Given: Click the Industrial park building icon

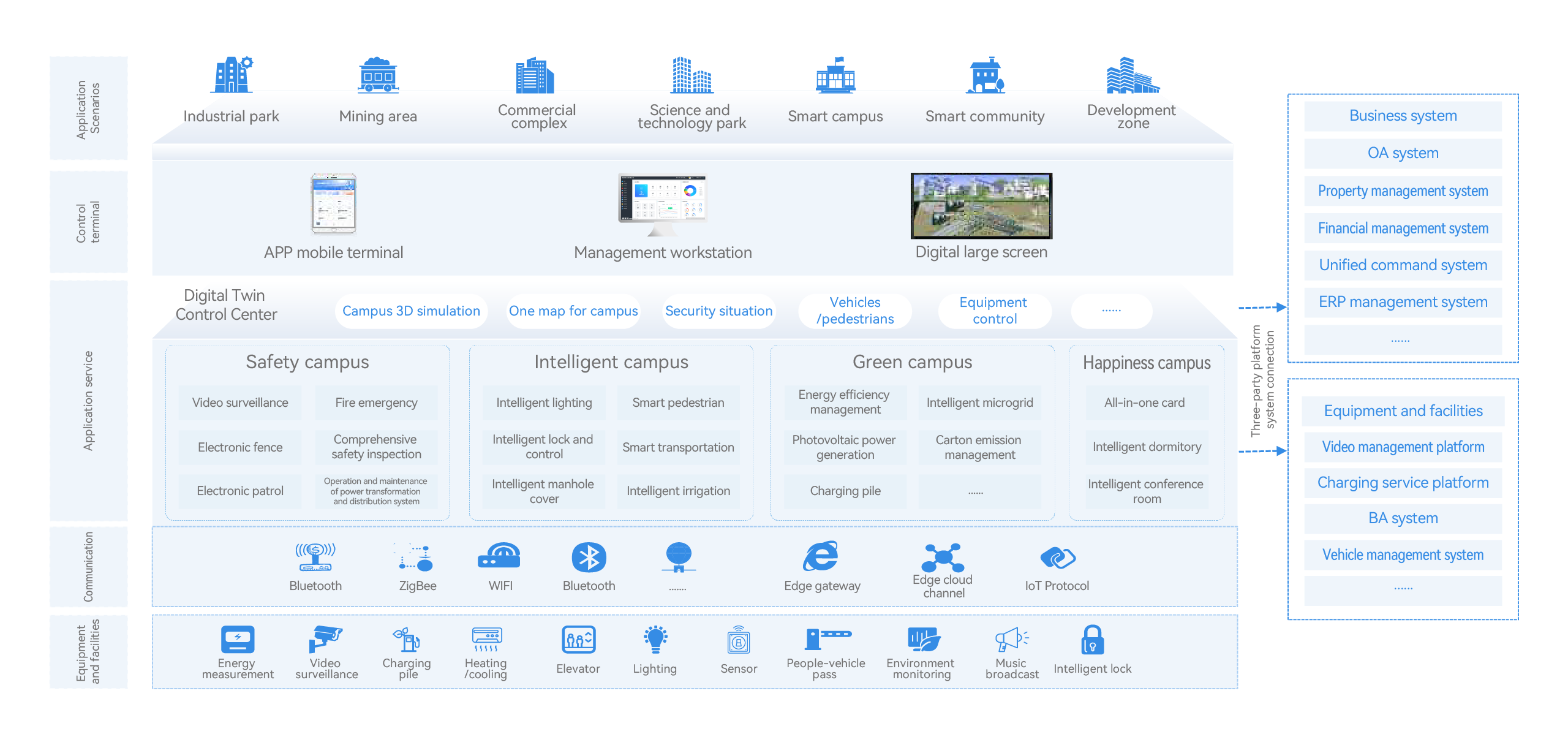Looking at the screenshot, I should click(x=232, y=75).
